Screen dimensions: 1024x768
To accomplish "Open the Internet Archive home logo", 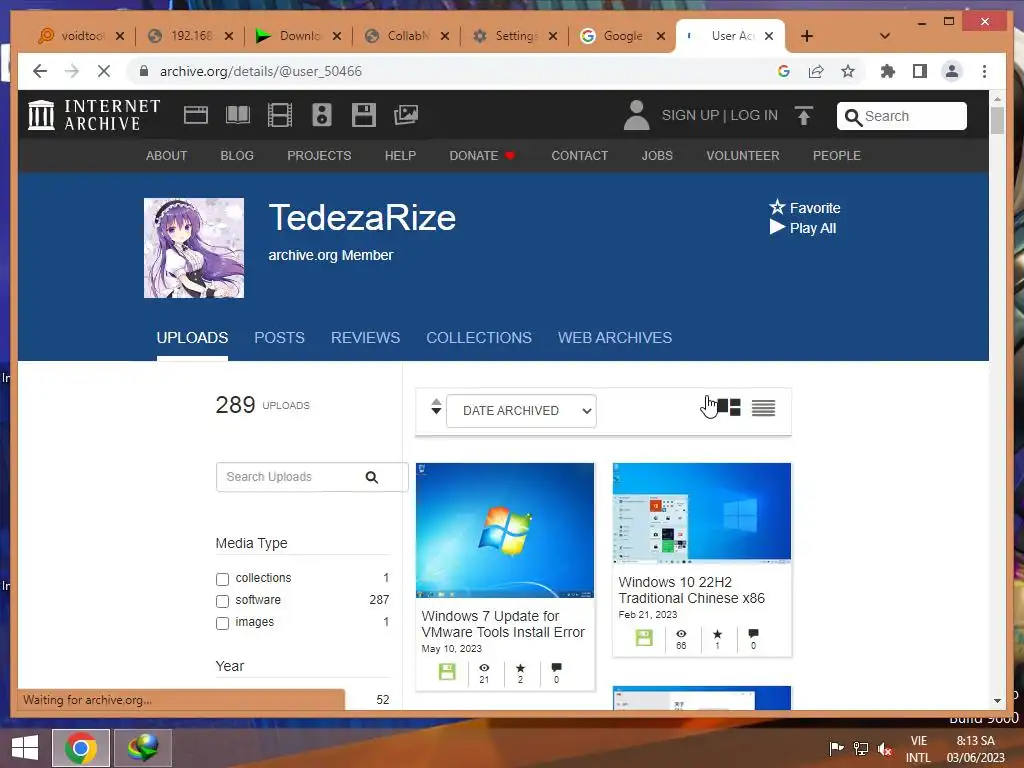I will [94, 115].
